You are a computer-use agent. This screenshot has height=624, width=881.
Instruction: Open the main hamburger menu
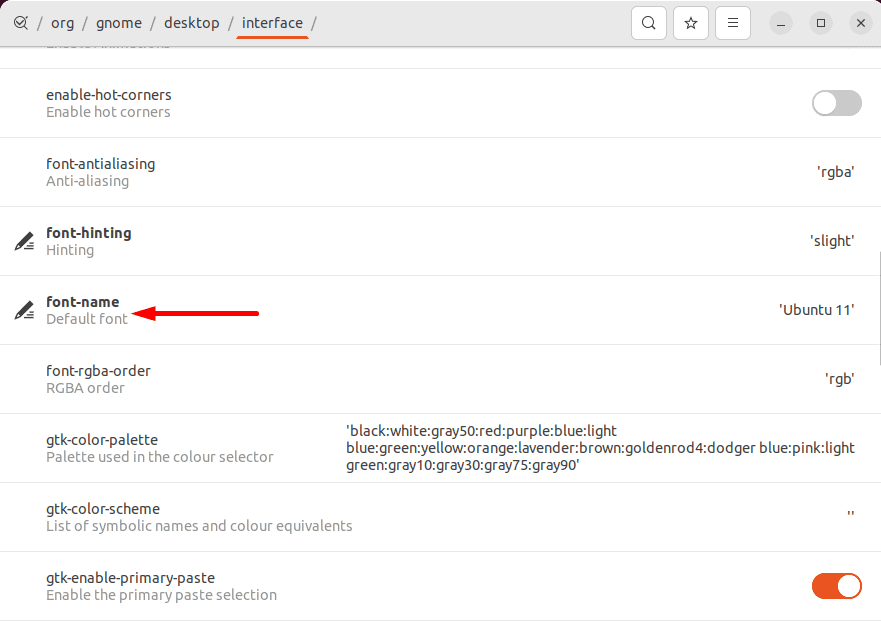pos(732,22)
